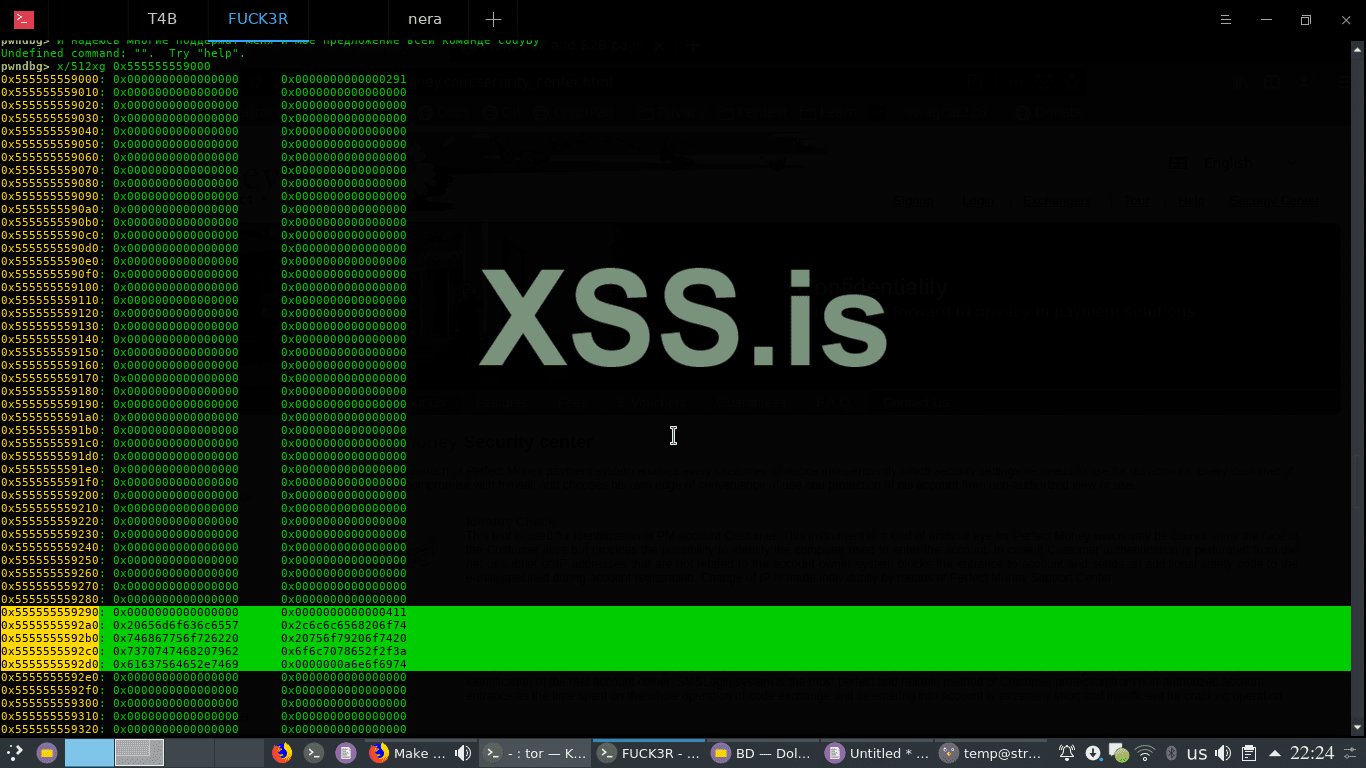1366x768 pixels.
Task: Add a new terminal tab with the plus button
Action: pyautogui.click(x=493, y=19)
